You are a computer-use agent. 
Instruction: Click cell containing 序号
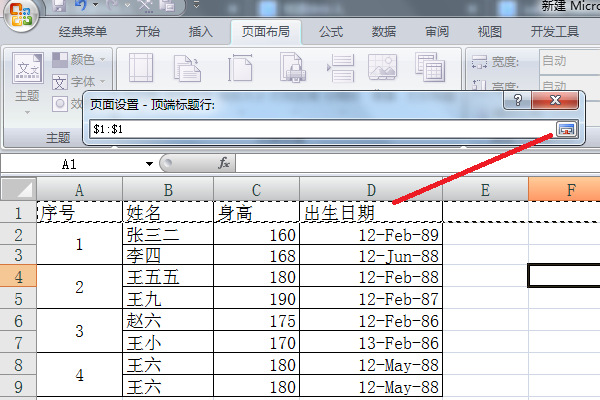[x=80, y=212]
